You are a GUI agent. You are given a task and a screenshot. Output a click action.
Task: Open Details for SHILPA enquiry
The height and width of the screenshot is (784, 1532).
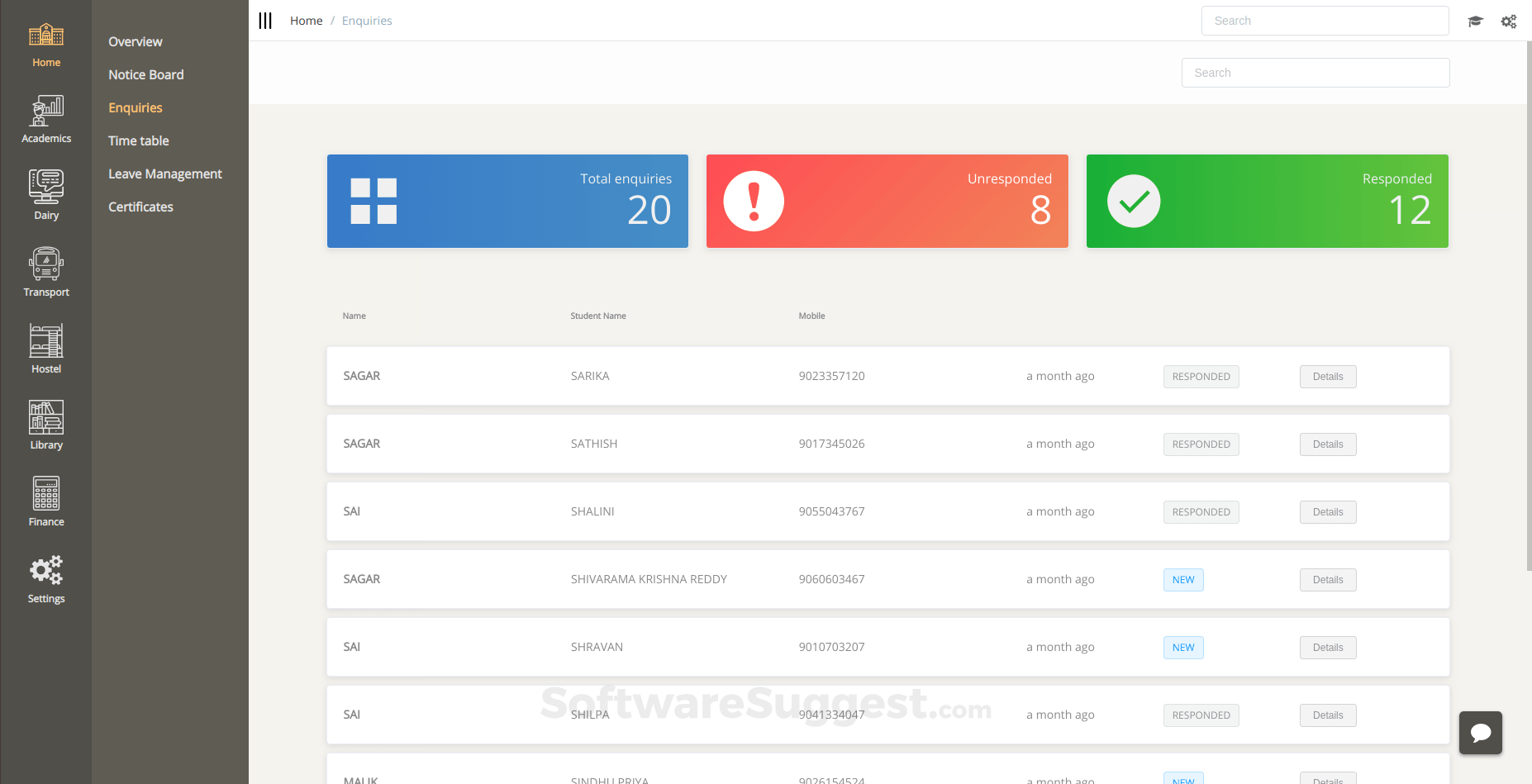click(1328, 715)
